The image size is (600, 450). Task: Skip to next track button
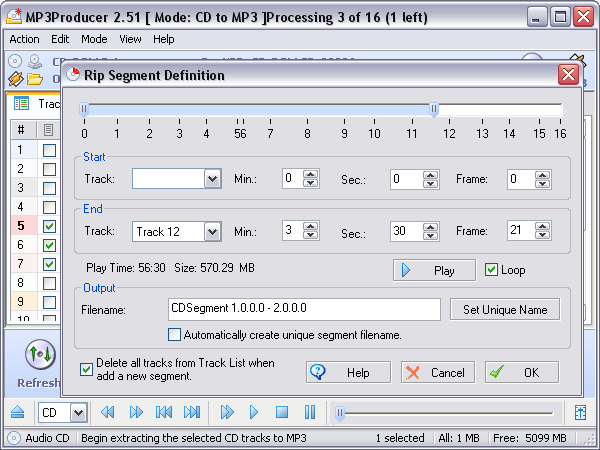pyautogui.click(x=192, y=412)
